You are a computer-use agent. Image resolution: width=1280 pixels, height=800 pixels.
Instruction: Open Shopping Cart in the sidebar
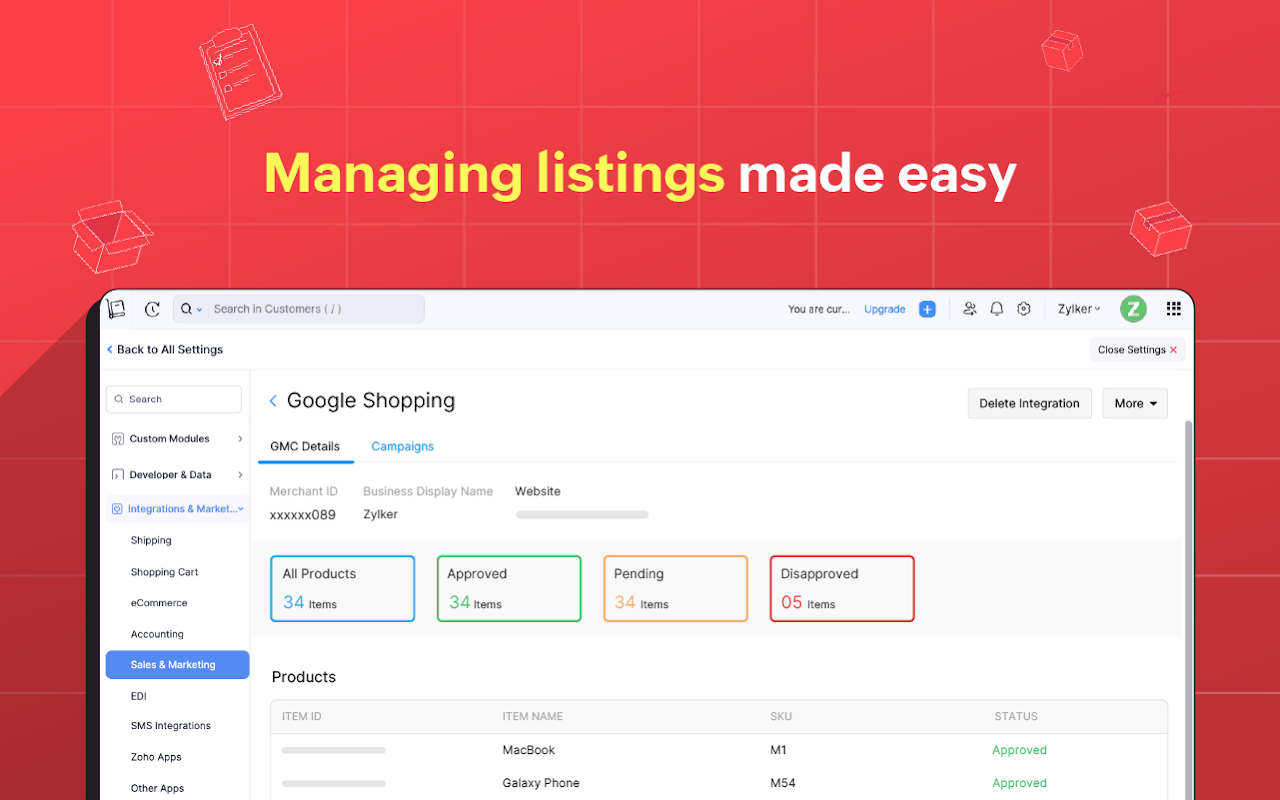click(164, 572)
